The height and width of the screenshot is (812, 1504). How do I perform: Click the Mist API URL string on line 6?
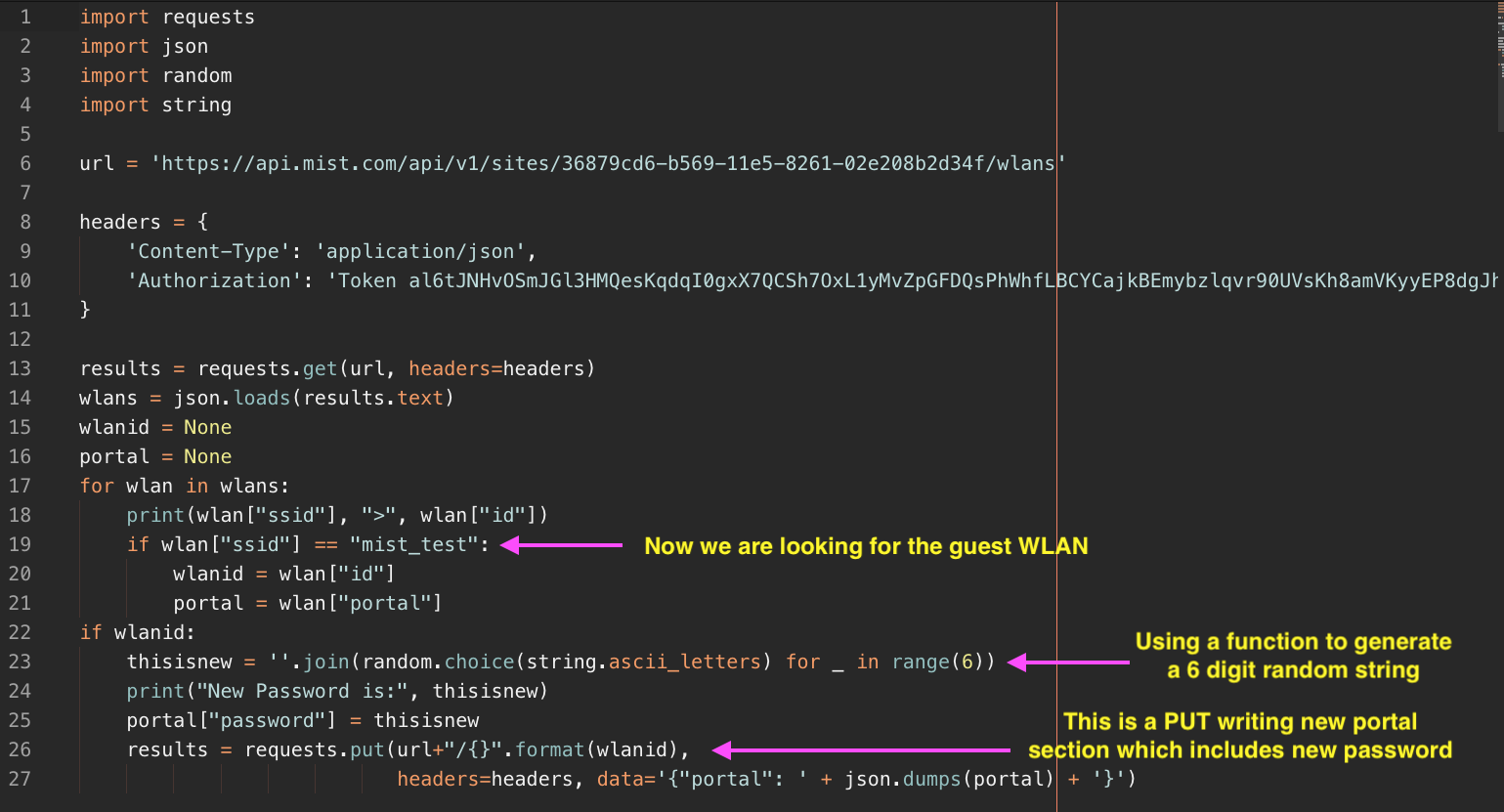click(607, 163)
